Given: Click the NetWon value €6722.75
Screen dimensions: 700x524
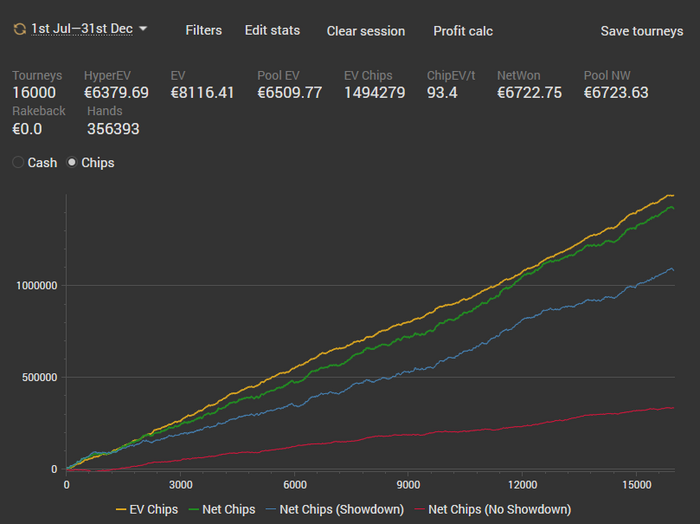Looking at the screenshot, I should 529,93.
